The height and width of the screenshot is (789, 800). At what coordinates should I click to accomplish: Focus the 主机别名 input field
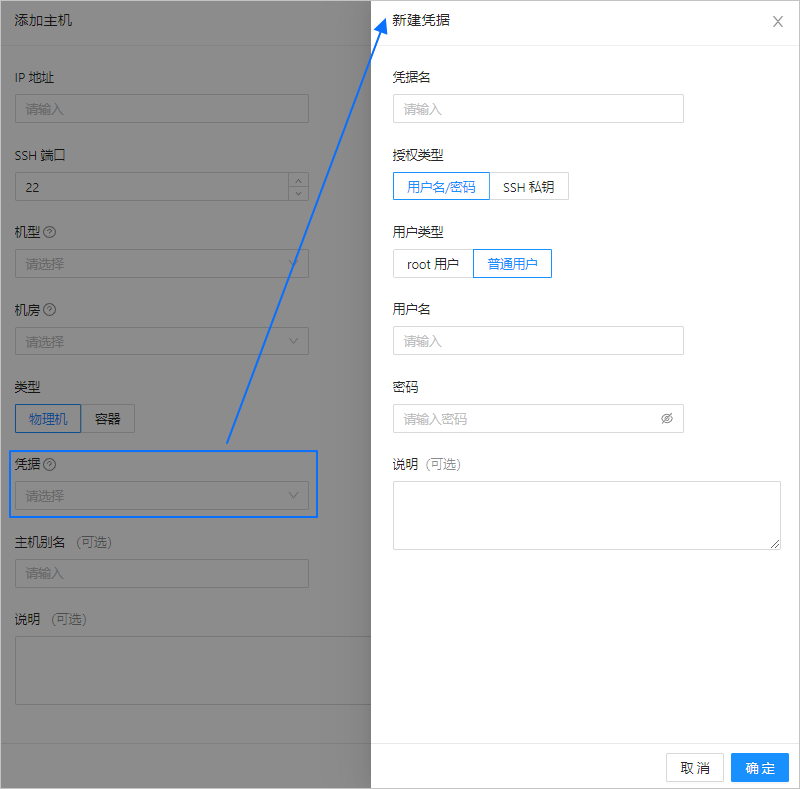coord(162,573)
